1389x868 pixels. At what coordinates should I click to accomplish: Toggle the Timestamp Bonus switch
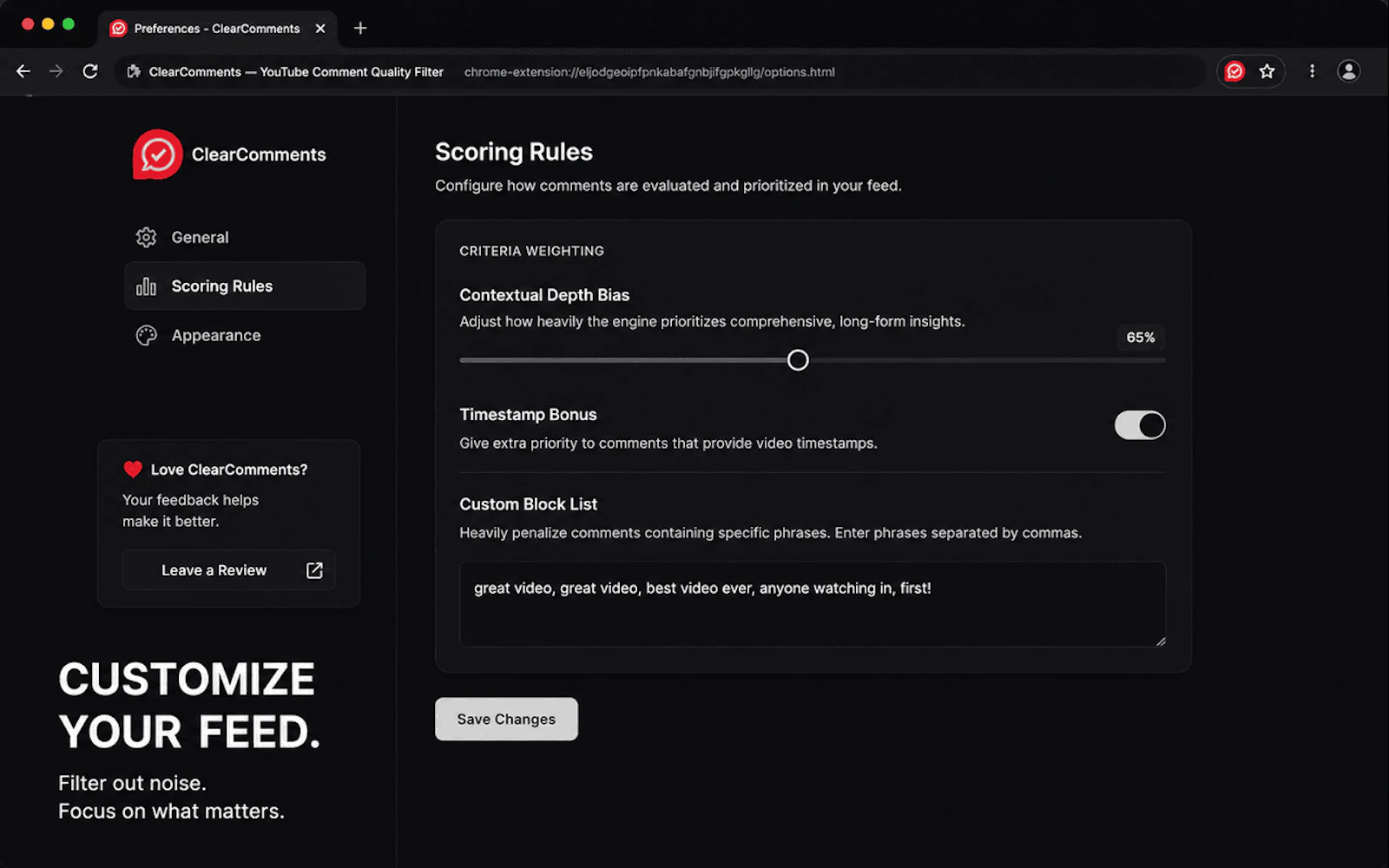(1140, 425)
